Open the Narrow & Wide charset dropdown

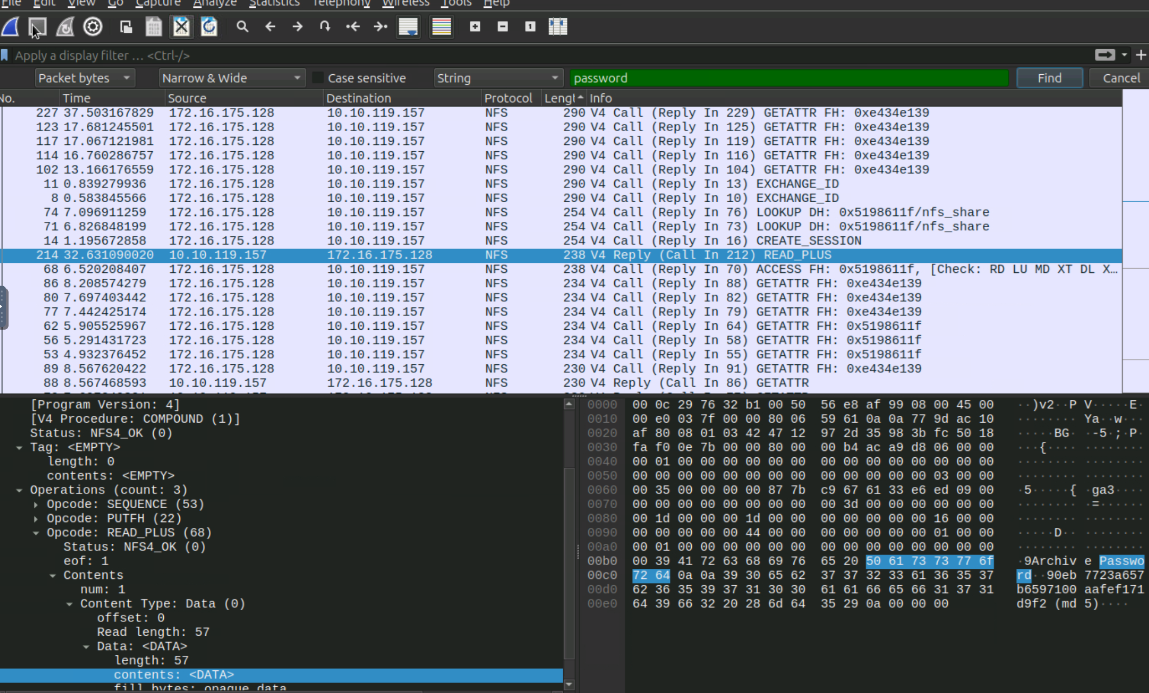pyautogui.click(x=231, y=78)
